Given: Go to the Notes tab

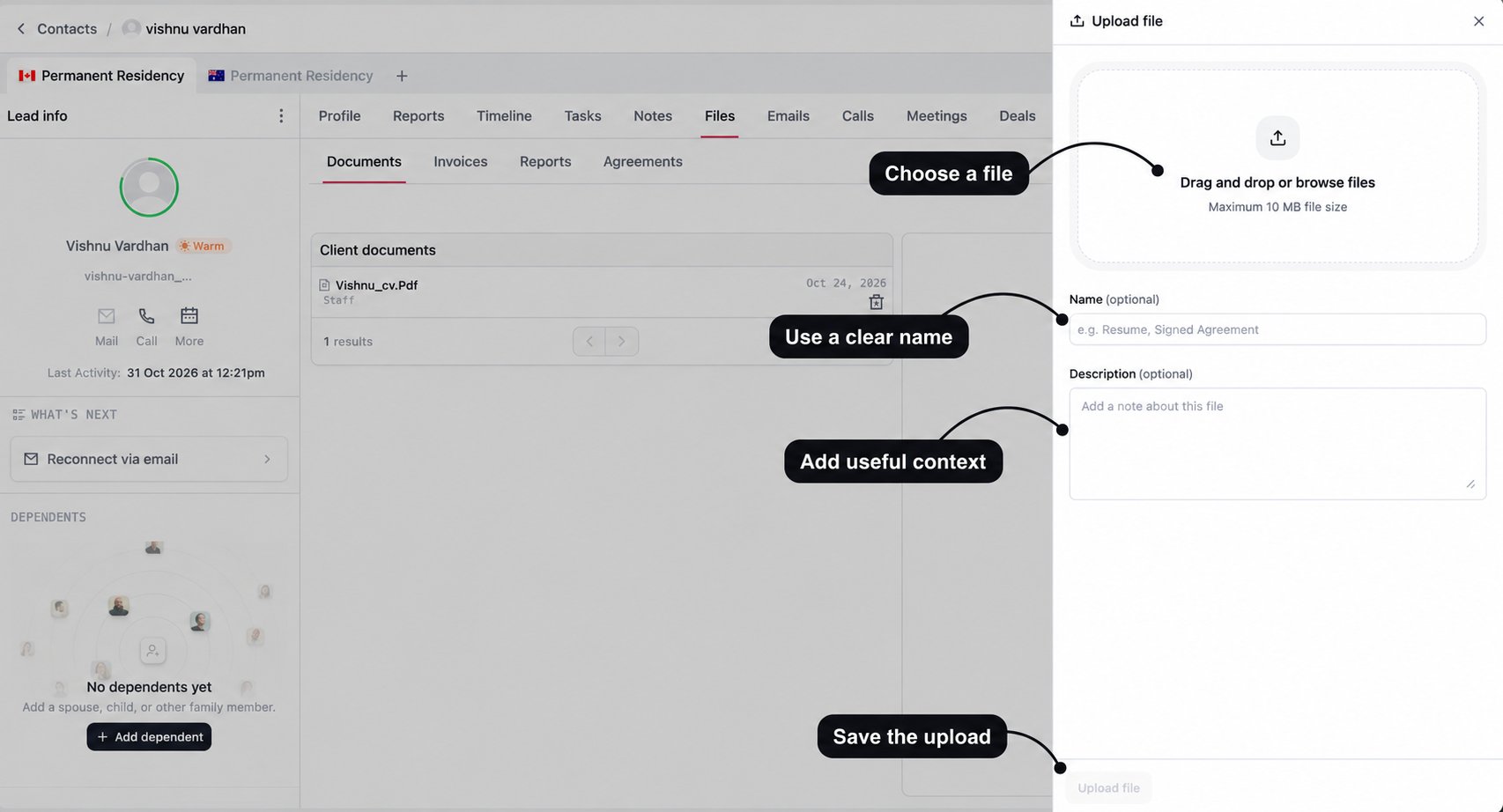Looking at the screenshot, I should [653, 116].
